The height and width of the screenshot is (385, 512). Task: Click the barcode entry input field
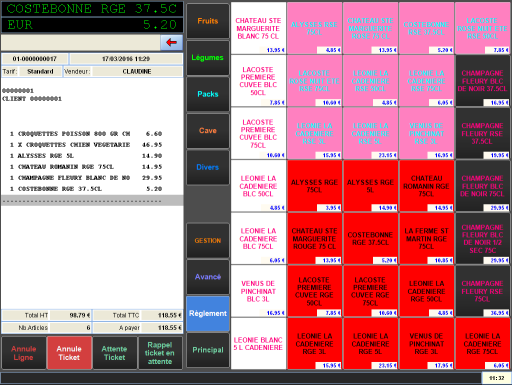(81, 43)
